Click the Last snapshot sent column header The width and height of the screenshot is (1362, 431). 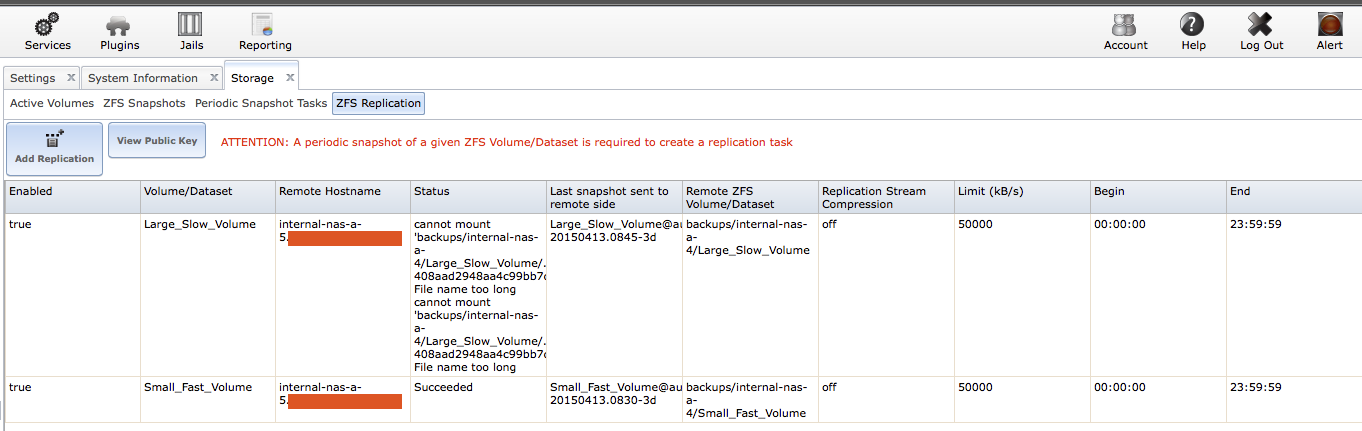click(613, 197)
